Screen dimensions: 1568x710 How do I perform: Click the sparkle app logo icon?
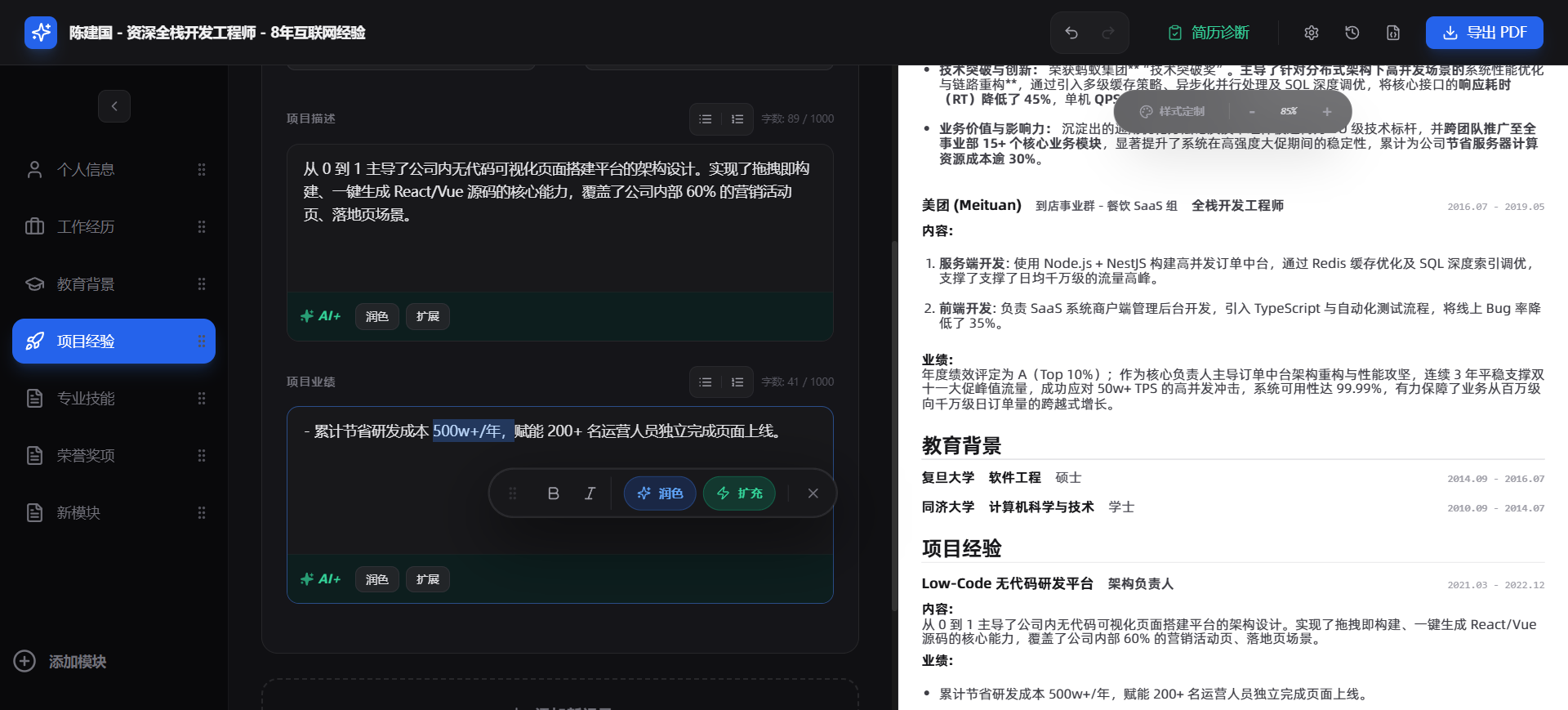pyautogui.click(x=41, y=33)
